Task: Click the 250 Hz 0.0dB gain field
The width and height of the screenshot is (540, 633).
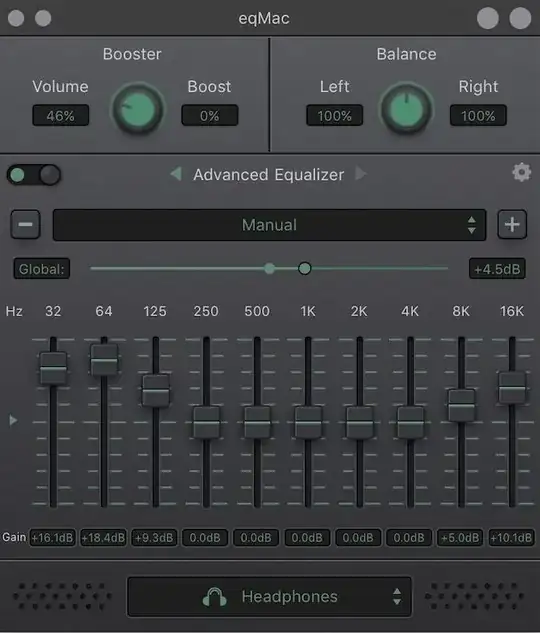Action: 205,538
